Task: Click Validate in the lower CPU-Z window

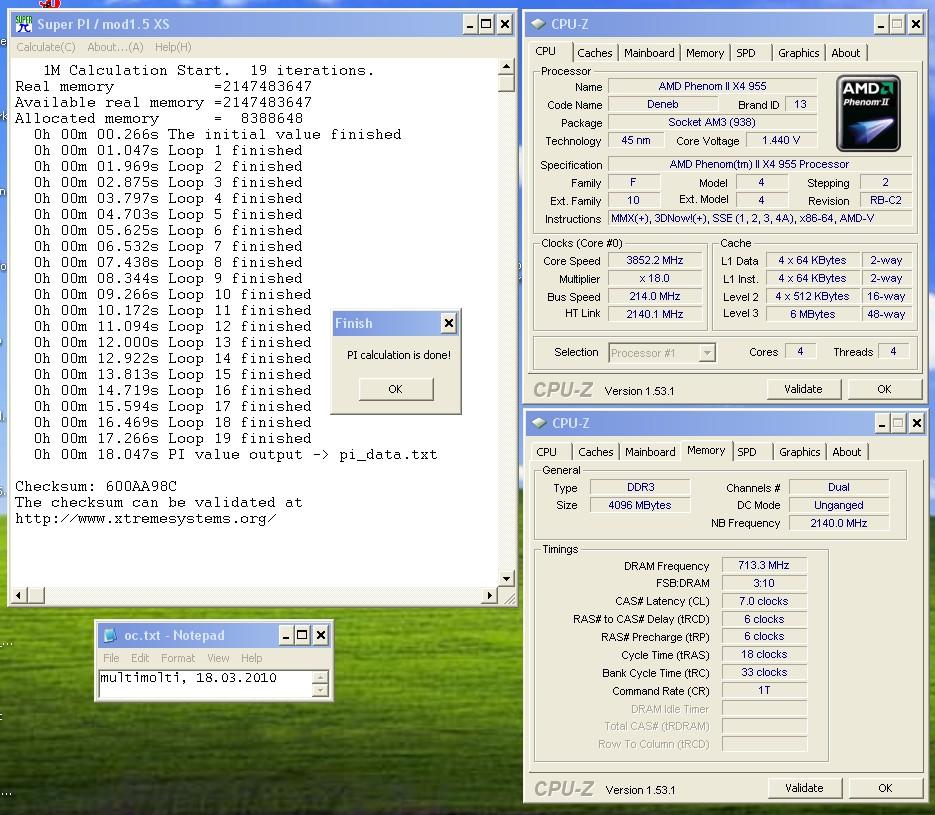Action: [x=804, y=788]
